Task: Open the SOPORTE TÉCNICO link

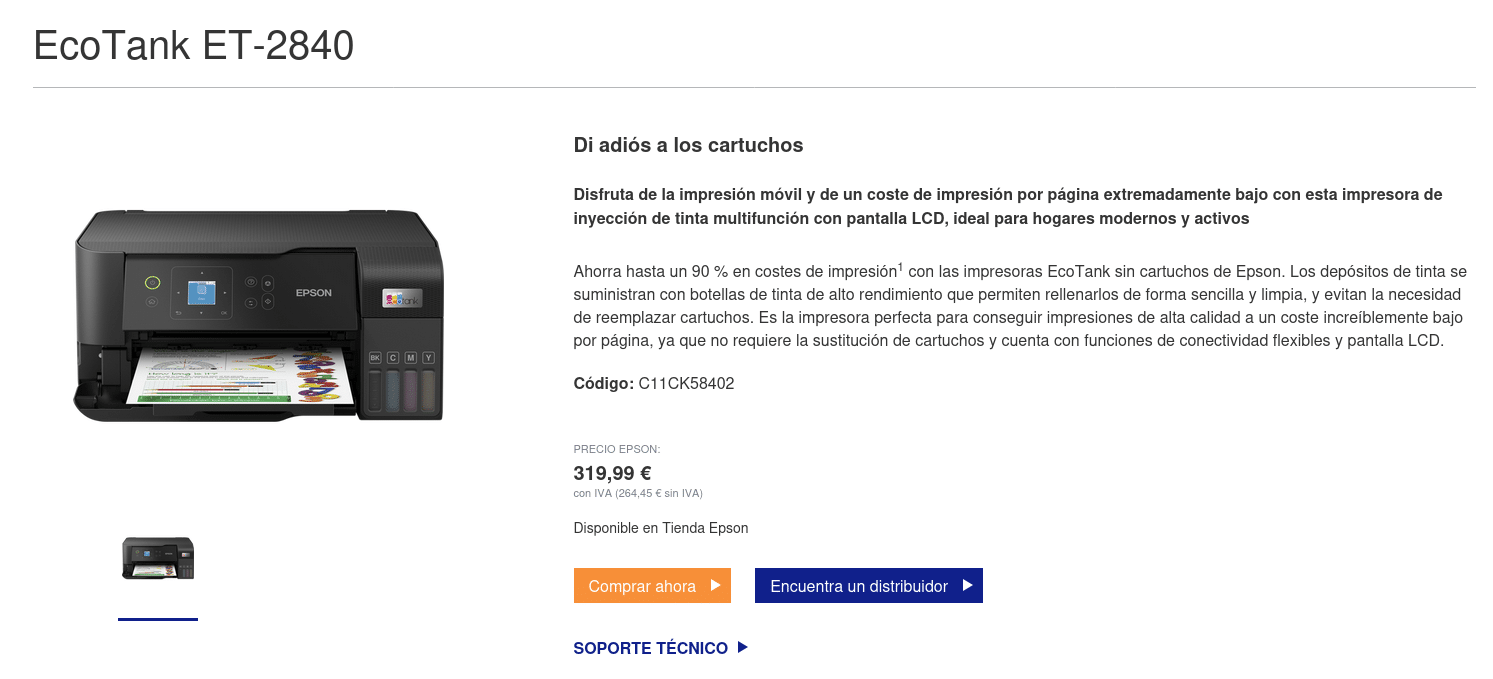Action: click(x=650, y=648)
